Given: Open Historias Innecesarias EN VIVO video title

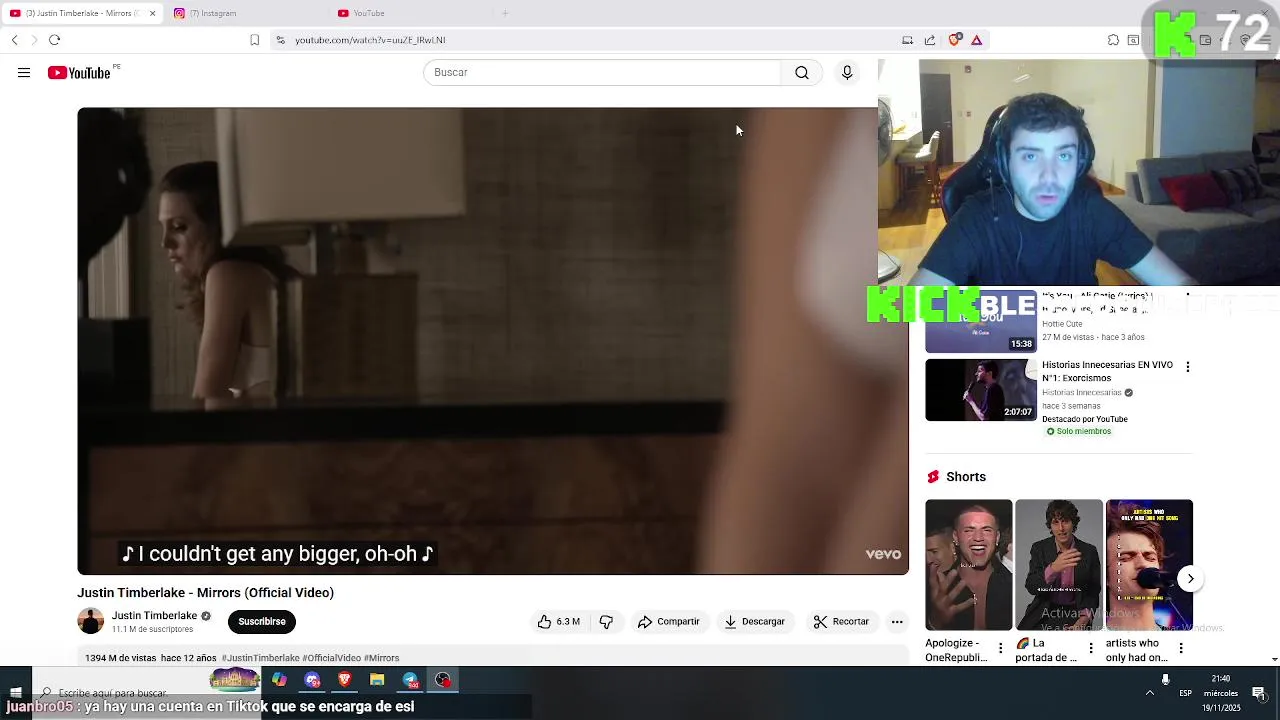Looking at the screenshot, I should coord(1107,372).
